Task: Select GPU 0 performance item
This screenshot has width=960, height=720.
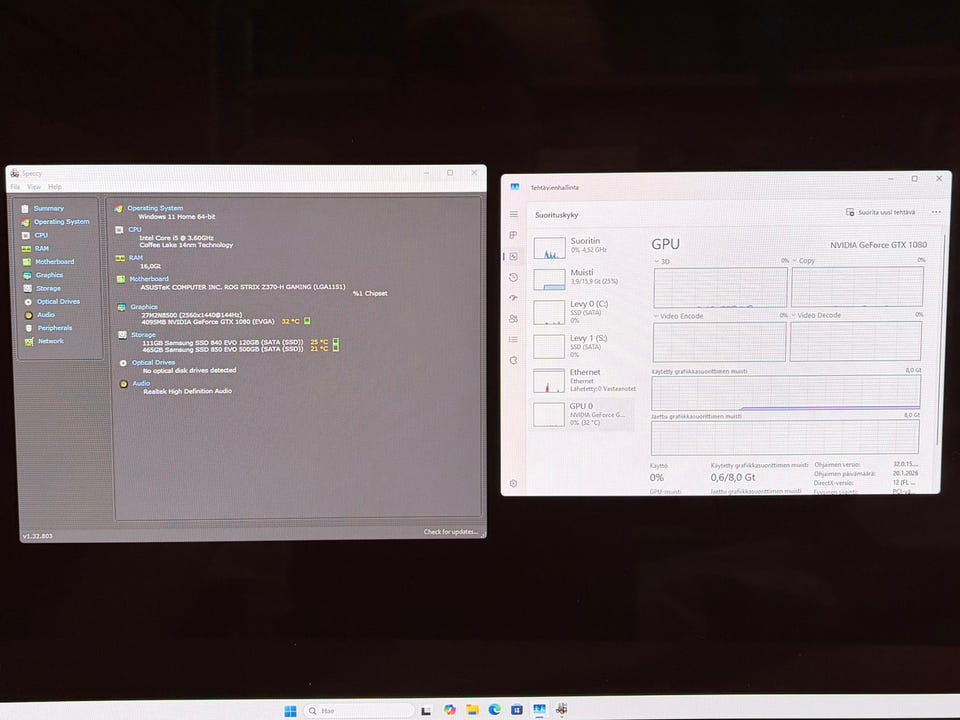Action: coord(582,414)
